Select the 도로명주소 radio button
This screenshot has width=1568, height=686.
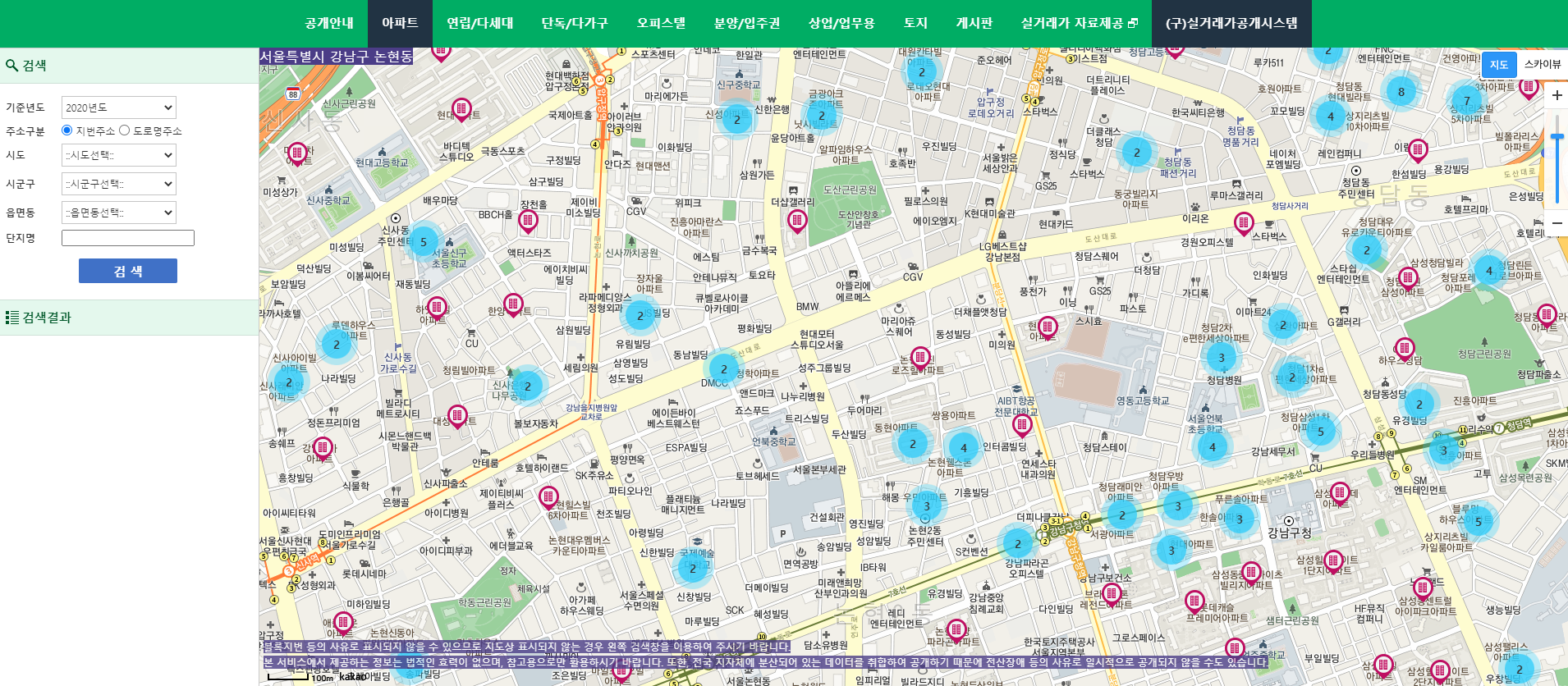(x=125, y=130)
